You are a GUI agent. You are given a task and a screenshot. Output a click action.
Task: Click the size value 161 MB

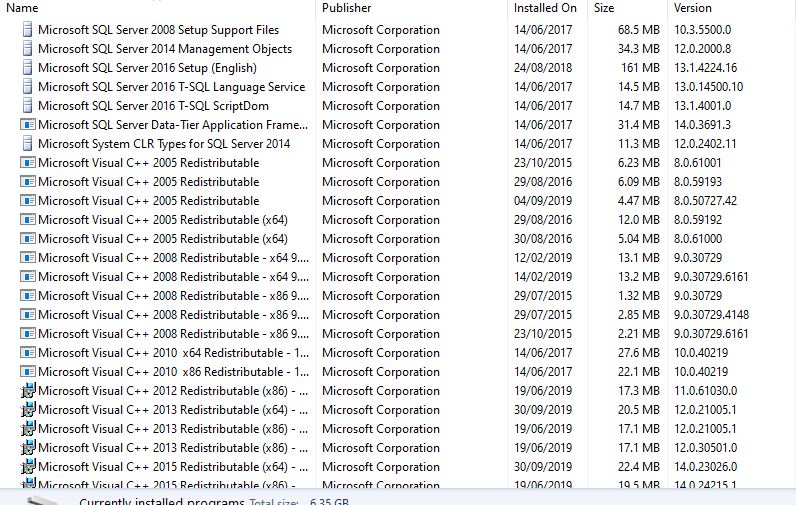tap(641, 68)
